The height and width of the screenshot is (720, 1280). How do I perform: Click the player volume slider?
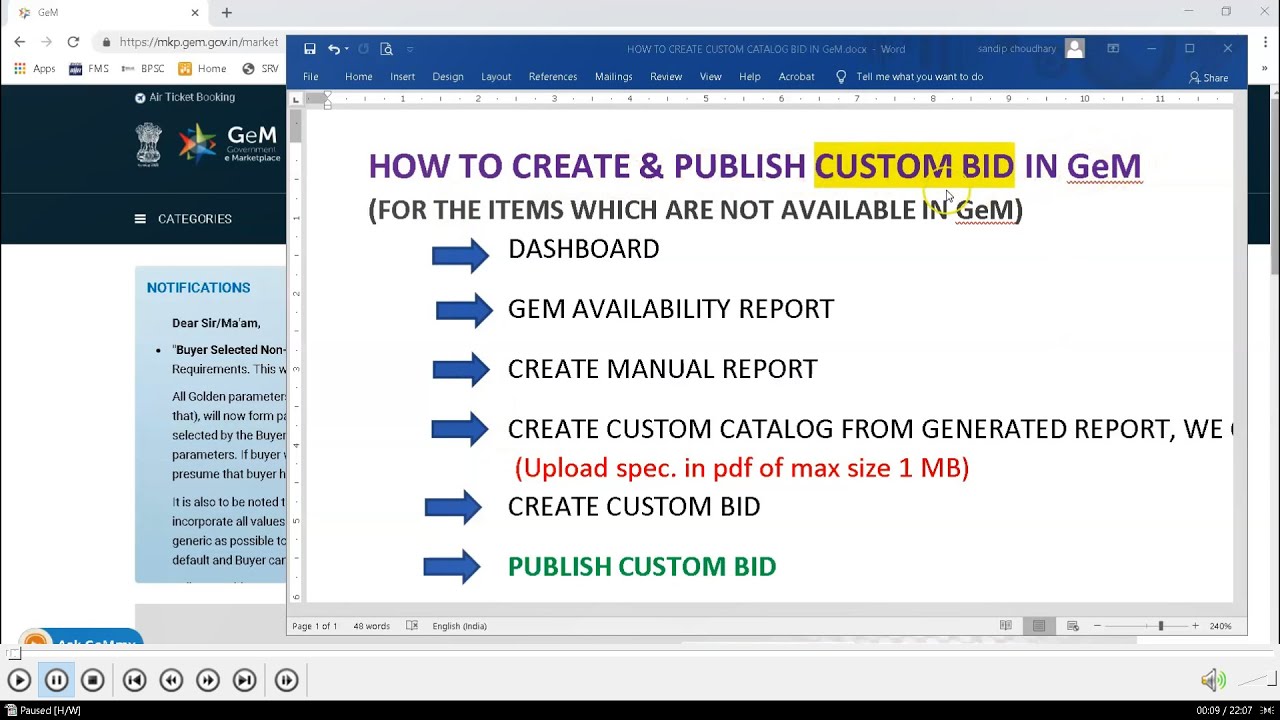pyautogui.click(x=1255, y=681)
